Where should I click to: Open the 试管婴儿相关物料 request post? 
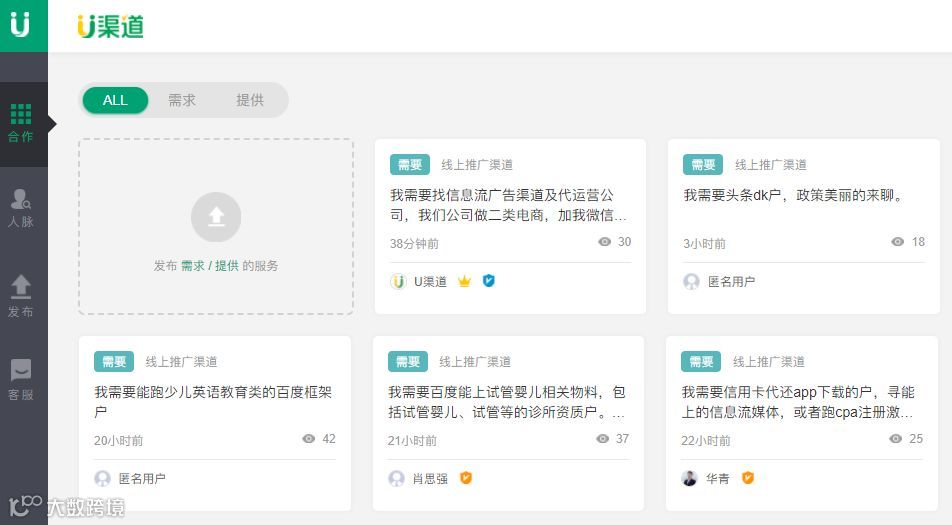506,402
